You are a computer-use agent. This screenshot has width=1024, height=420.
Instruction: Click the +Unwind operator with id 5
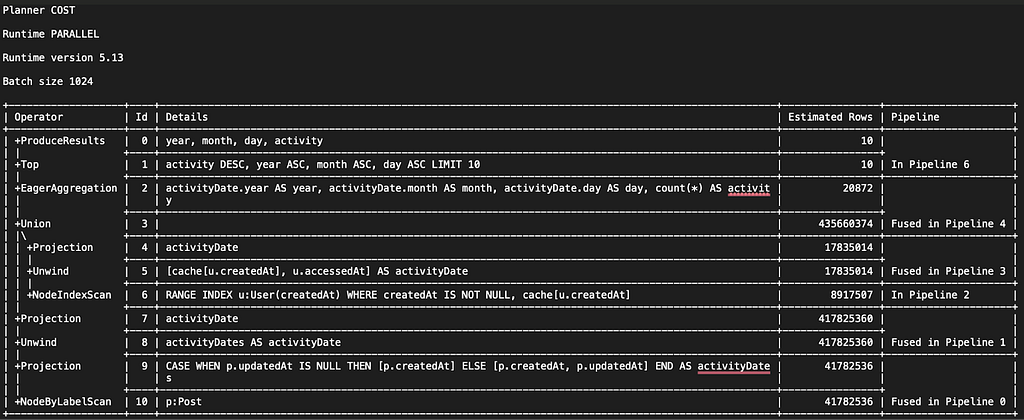48,271
